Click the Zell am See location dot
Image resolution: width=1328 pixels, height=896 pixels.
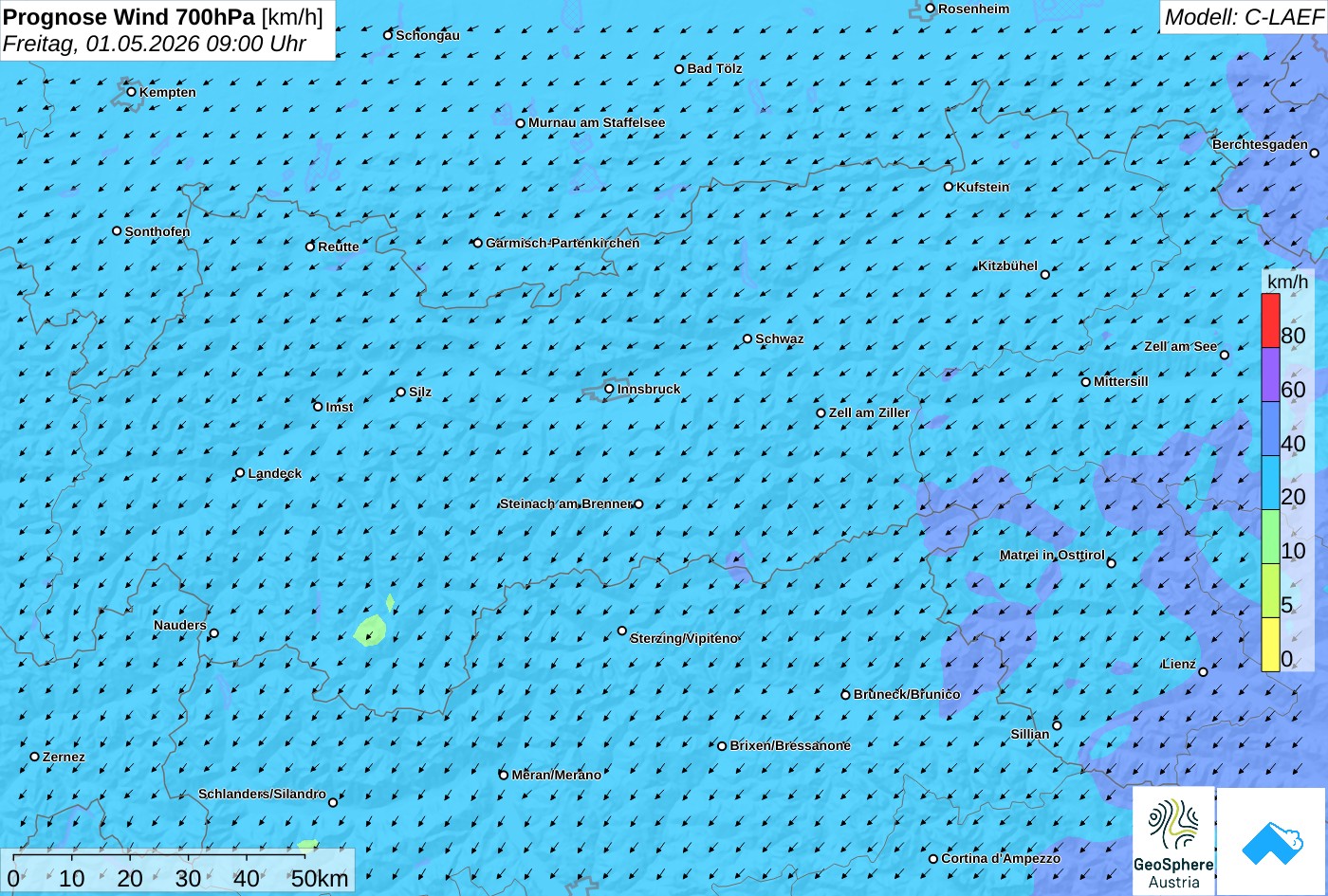1225,355
